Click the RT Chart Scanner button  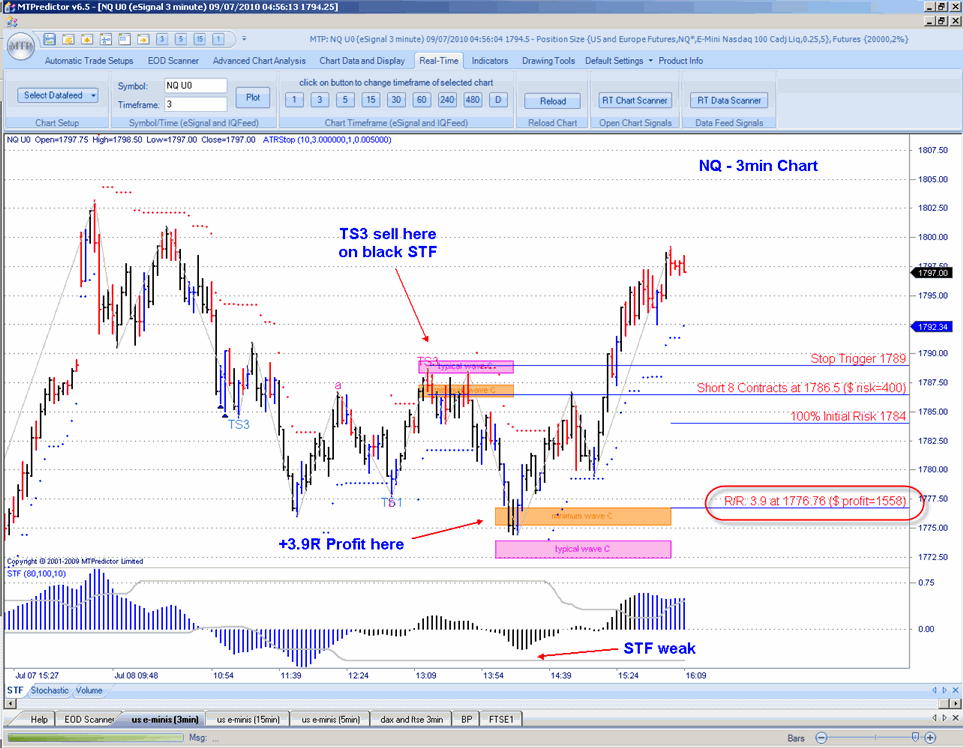coord(634,100)
